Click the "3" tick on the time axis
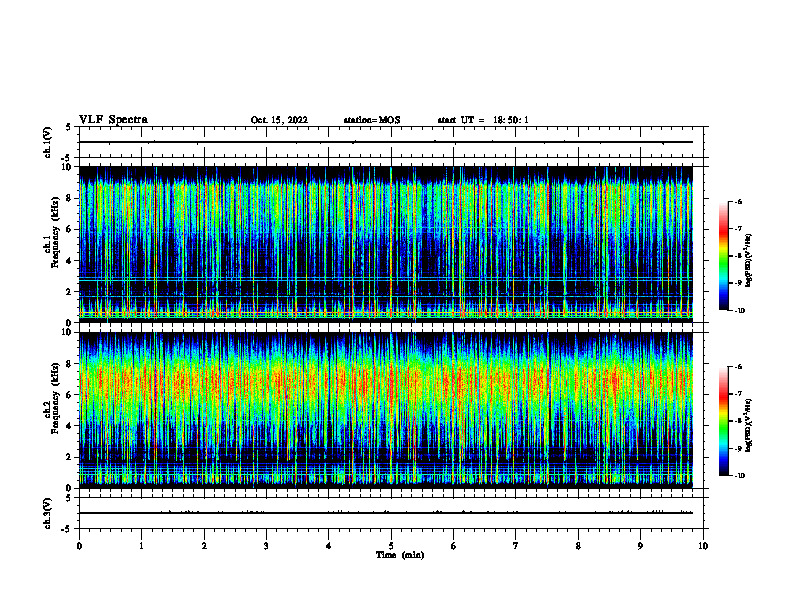Screen dimensions: 792x612 point(266,546)
